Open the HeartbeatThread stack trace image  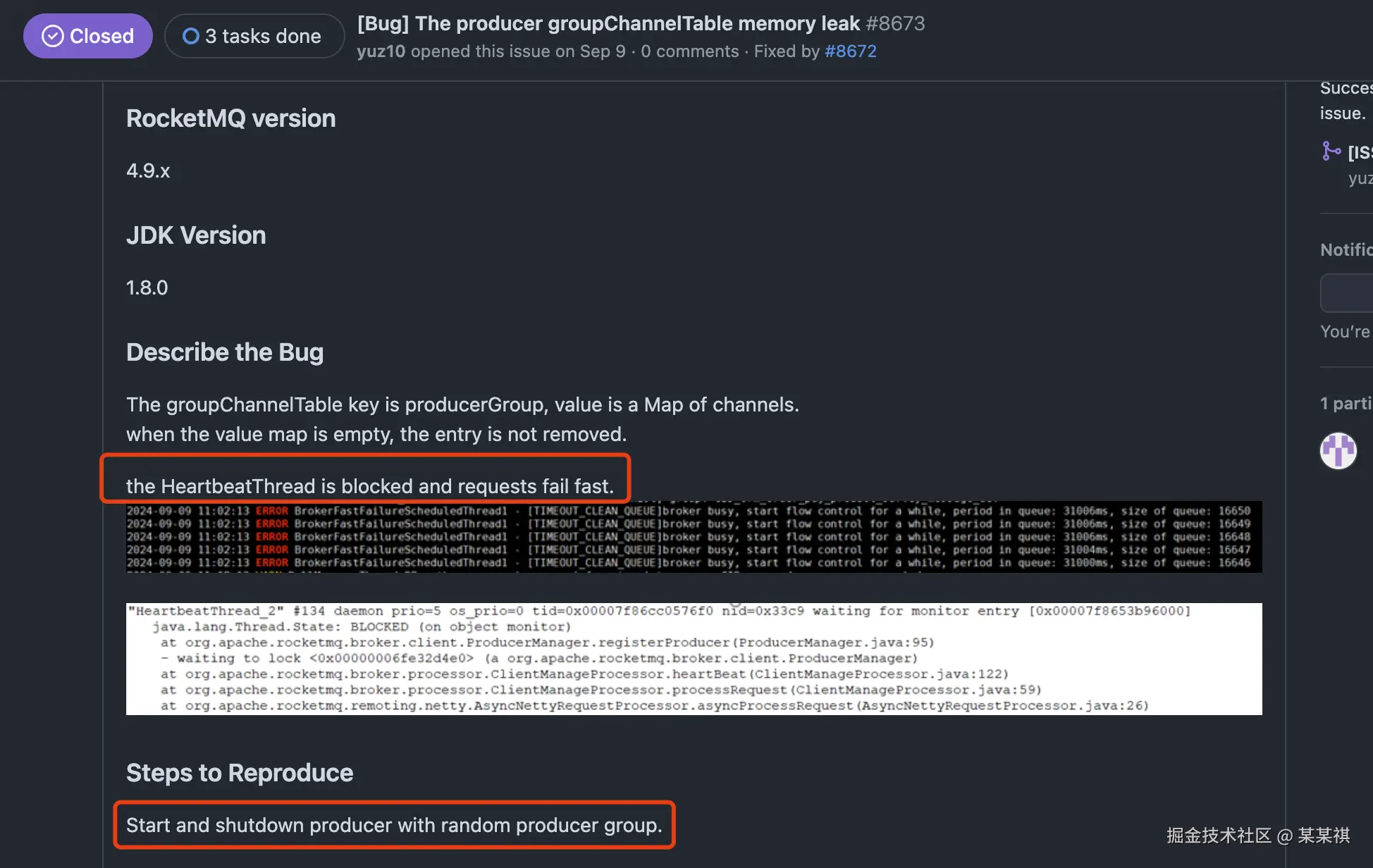694,659
